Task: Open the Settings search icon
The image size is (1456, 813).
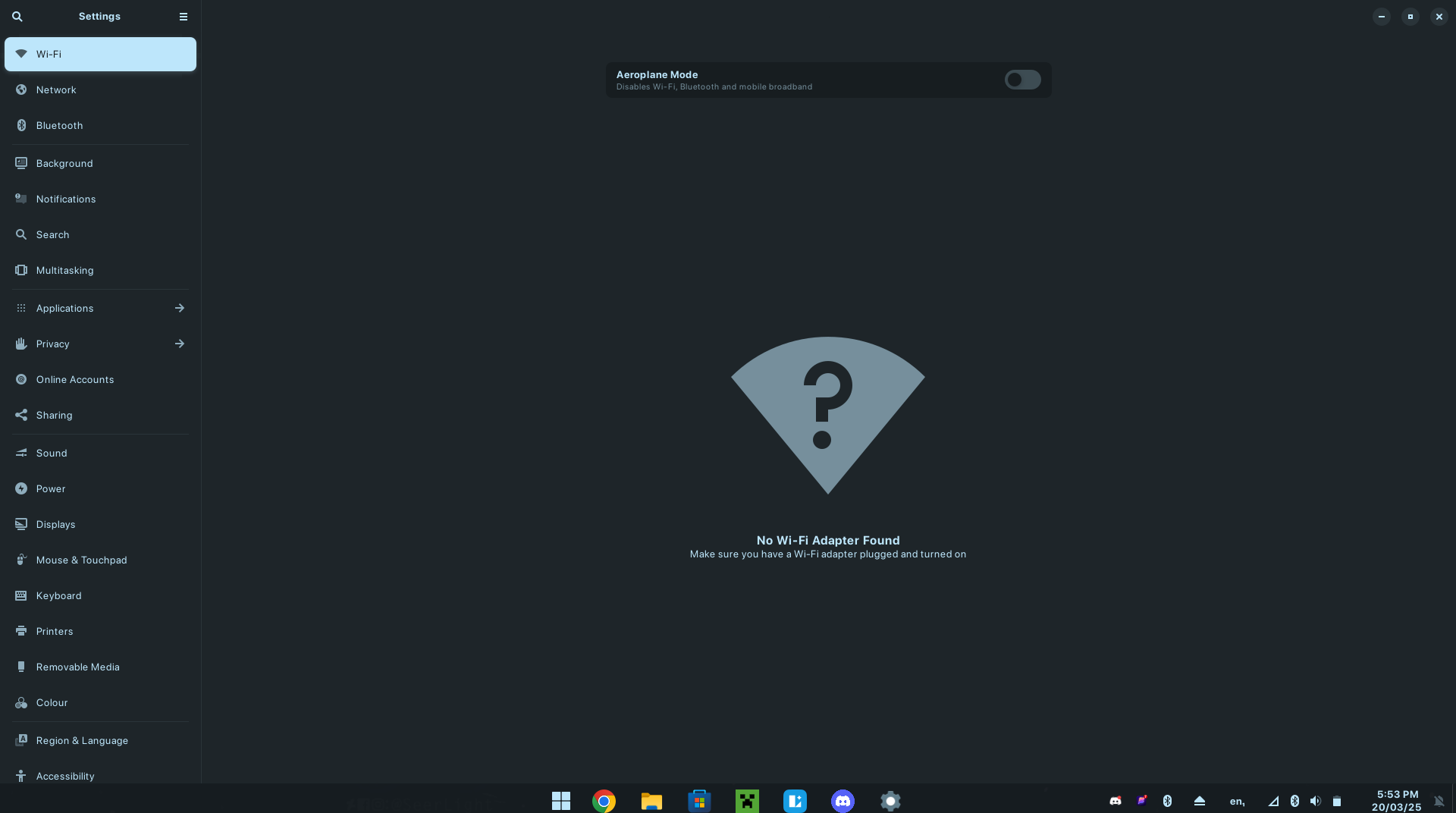Action: [17, 16]
